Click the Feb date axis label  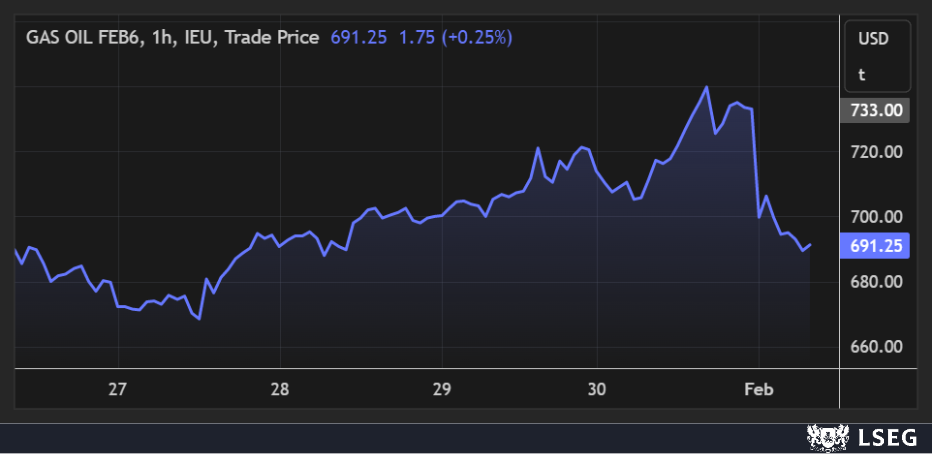759,389
